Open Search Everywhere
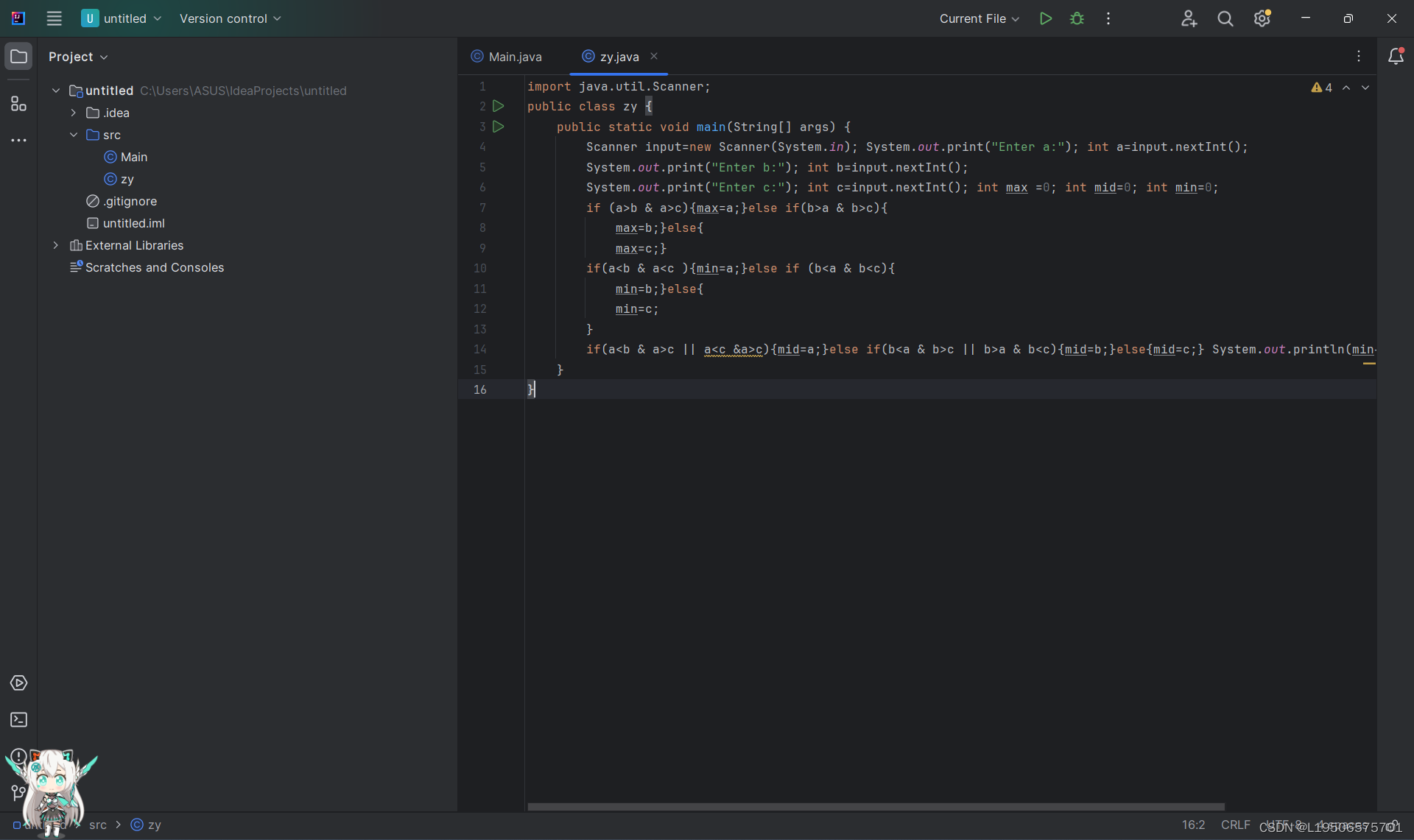The image size is (1414, 840). pos(1225,18)
